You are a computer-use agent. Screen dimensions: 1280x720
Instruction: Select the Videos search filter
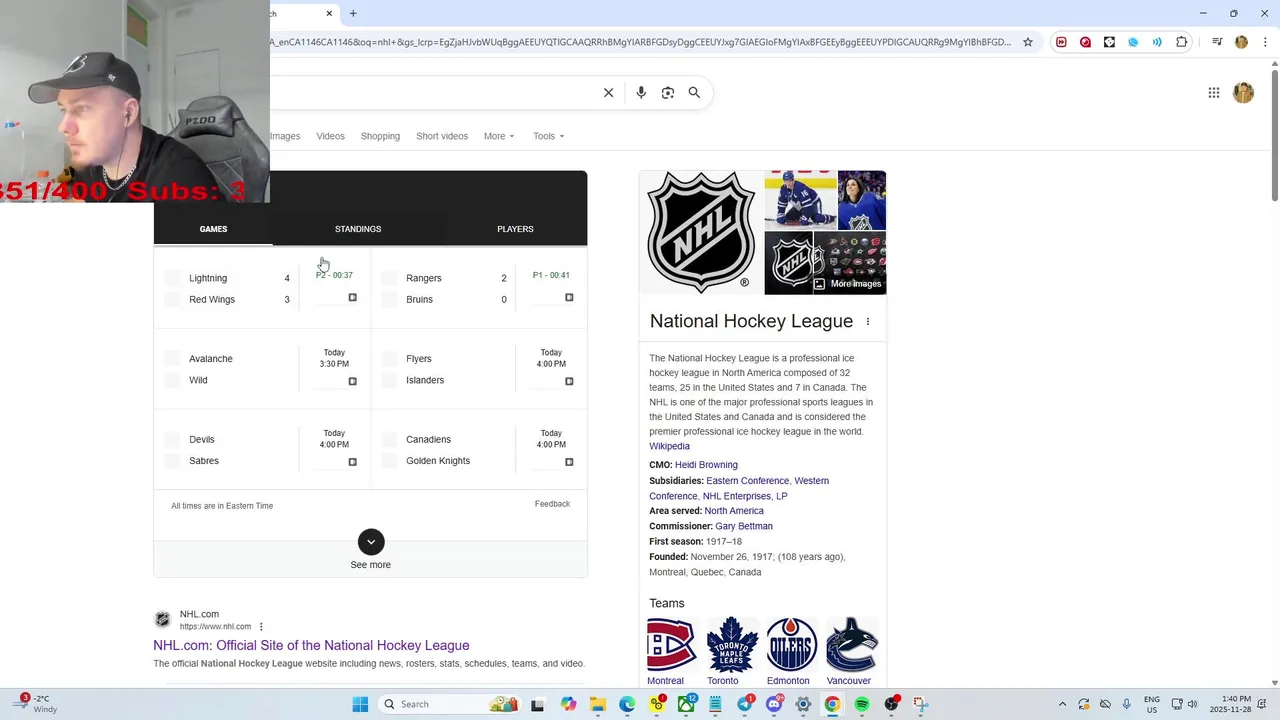click(x=330, y=136)
